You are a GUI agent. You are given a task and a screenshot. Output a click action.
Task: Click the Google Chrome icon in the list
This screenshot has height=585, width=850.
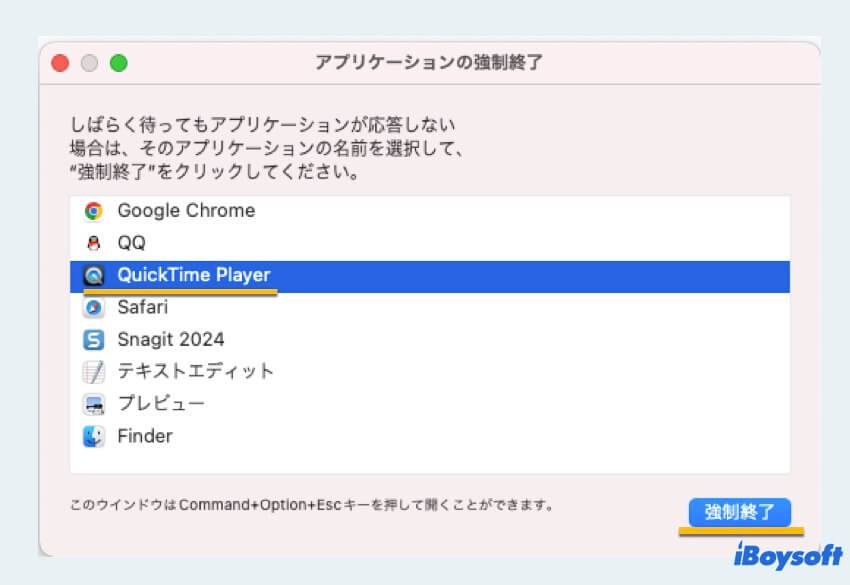click(x=94, y=211)
